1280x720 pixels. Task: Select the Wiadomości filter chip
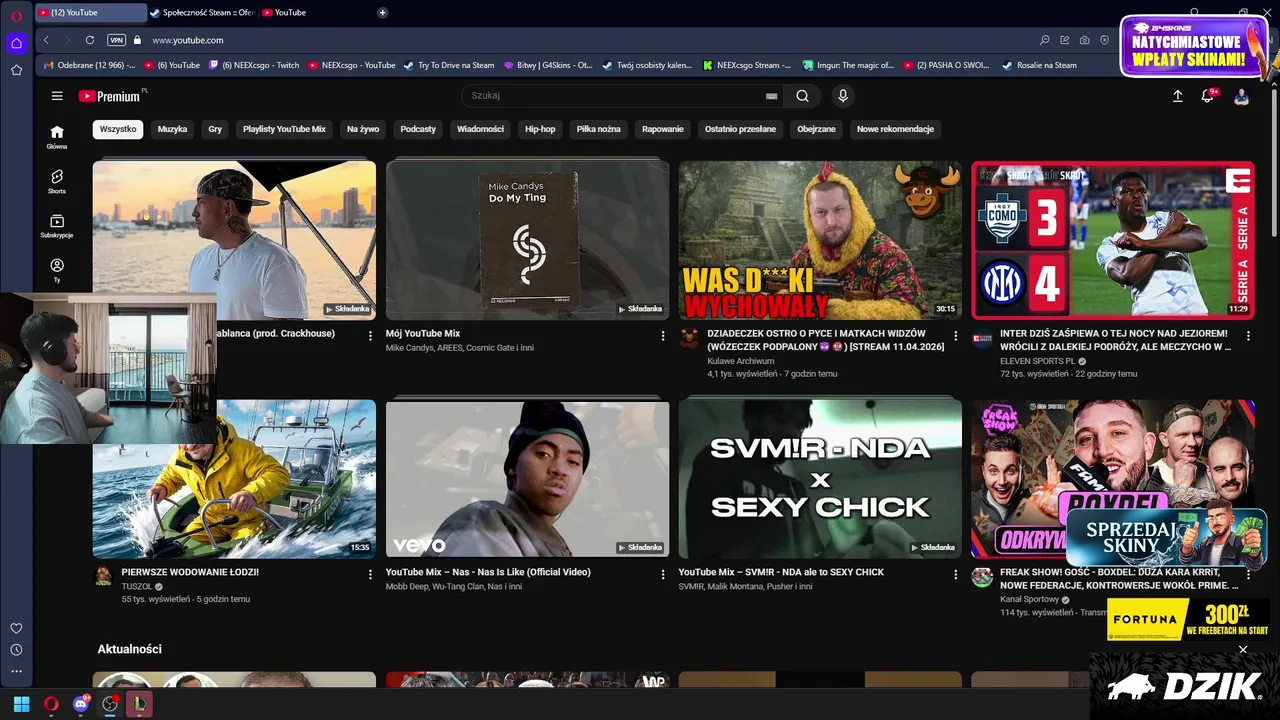480,129
